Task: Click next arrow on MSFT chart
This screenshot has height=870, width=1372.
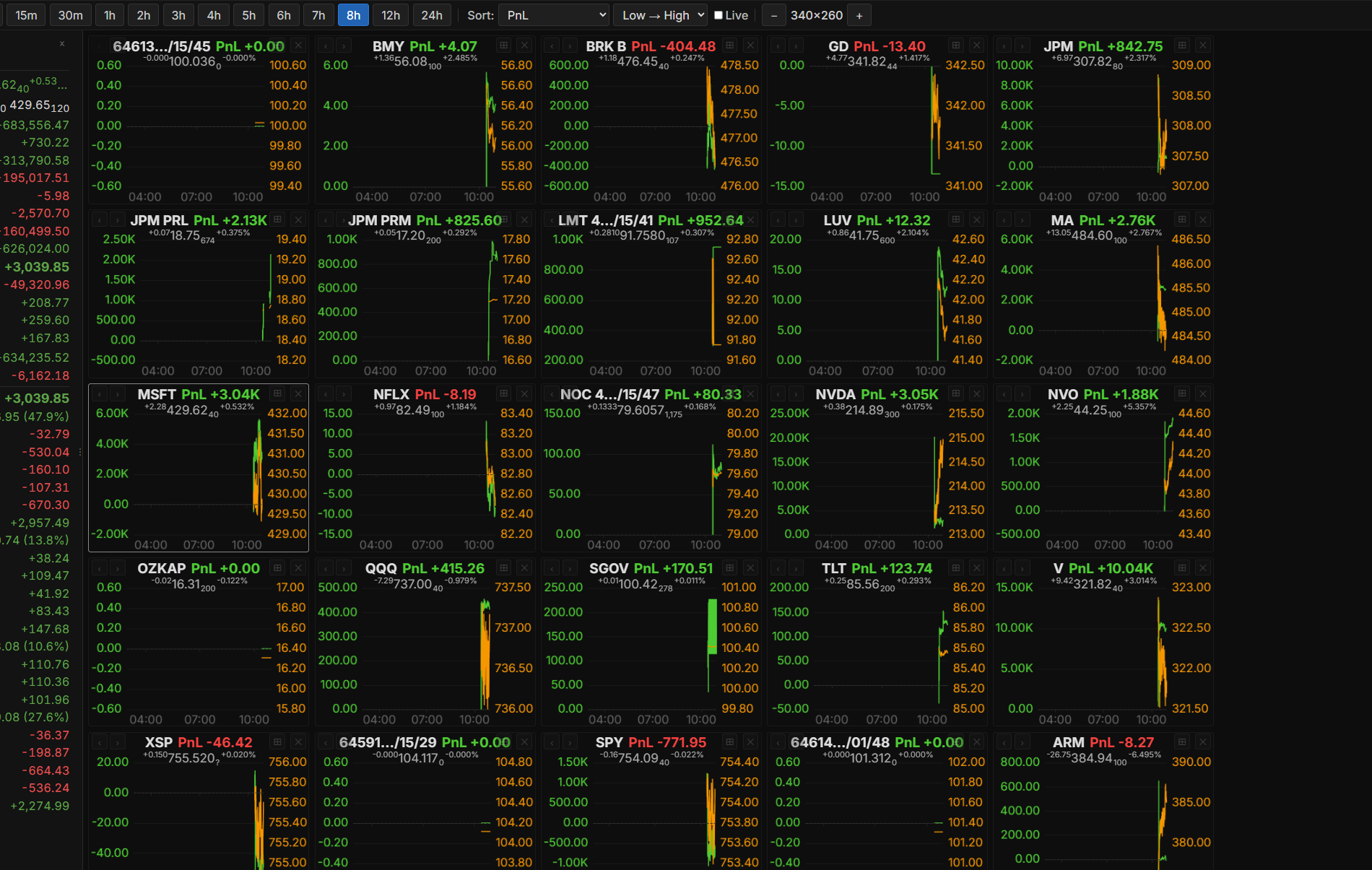Action: (x=116, y=393)
